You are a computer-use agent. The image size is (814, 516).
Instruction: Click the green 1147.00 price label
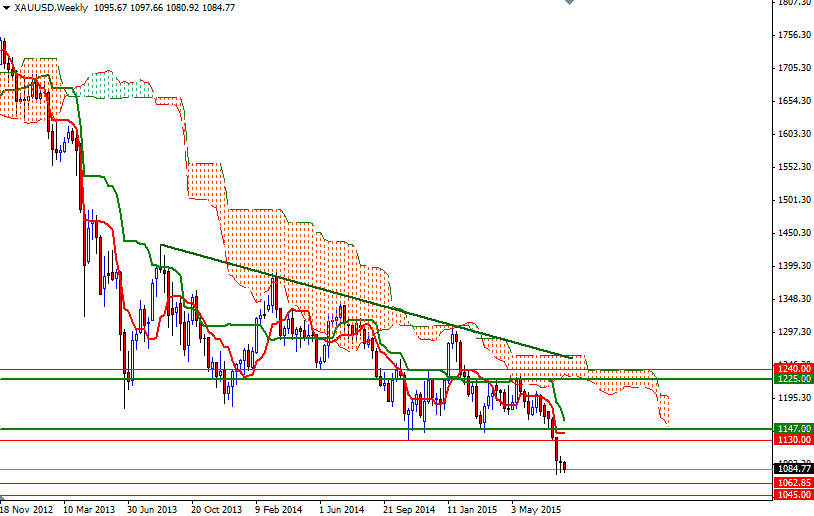794,428
